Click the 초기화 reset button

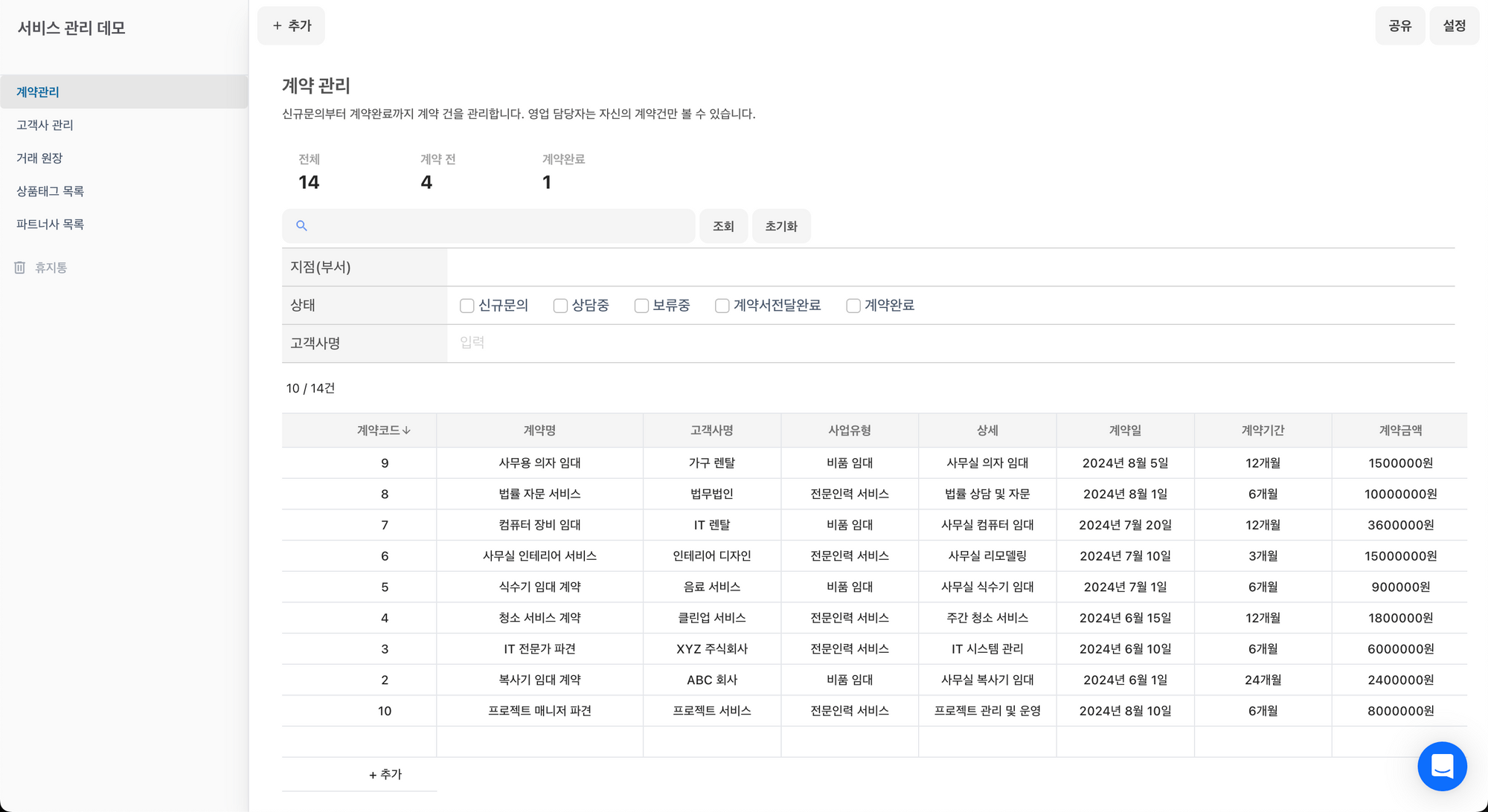pyautogui.click(x=781, y=226)
